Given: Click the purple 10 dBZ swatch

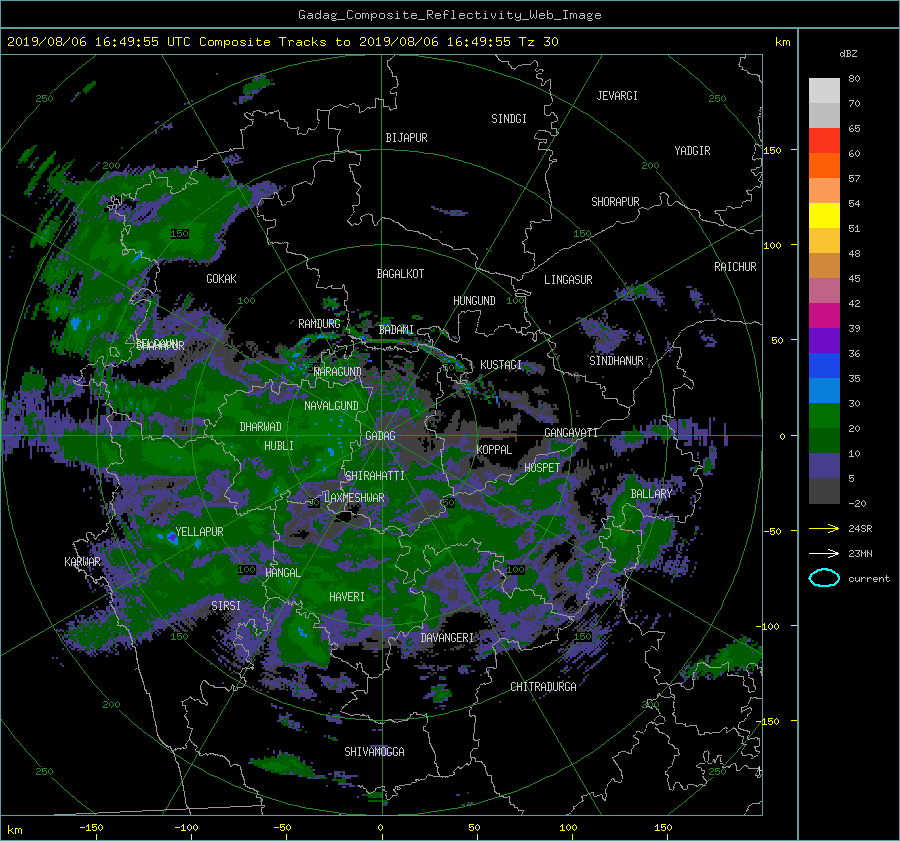Looking at the screenshot, I should [824, 465].
